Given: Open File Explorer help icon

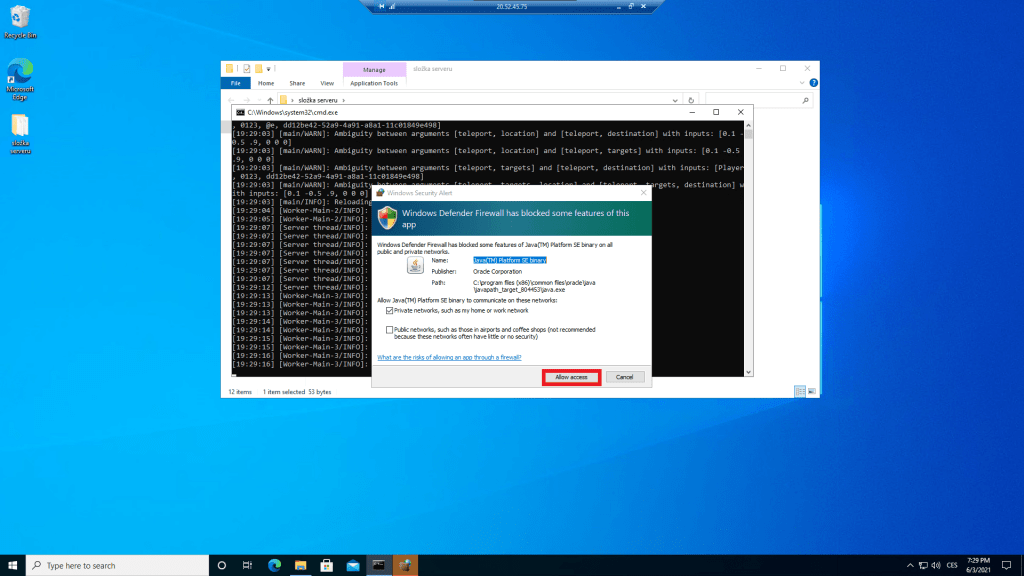Looking at the screenshot, I should click(813, 83).
